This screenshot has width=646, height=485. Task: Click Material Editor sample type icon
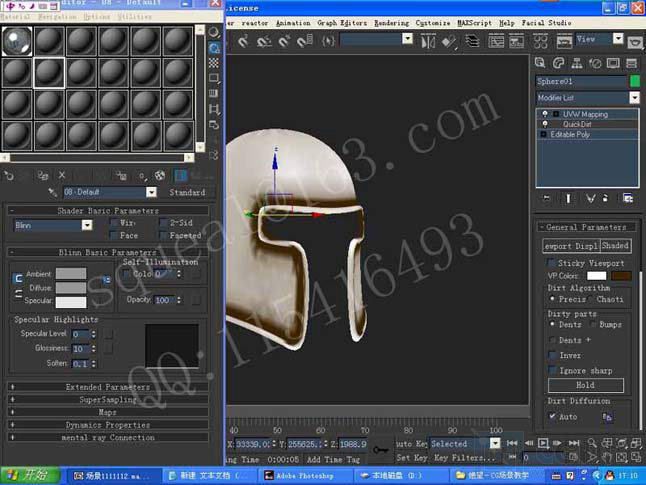tap(214, 32)
